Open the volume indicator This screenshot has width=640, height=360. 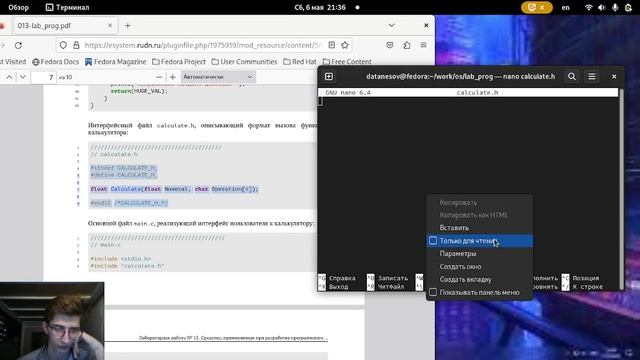[x=602, y=7]
